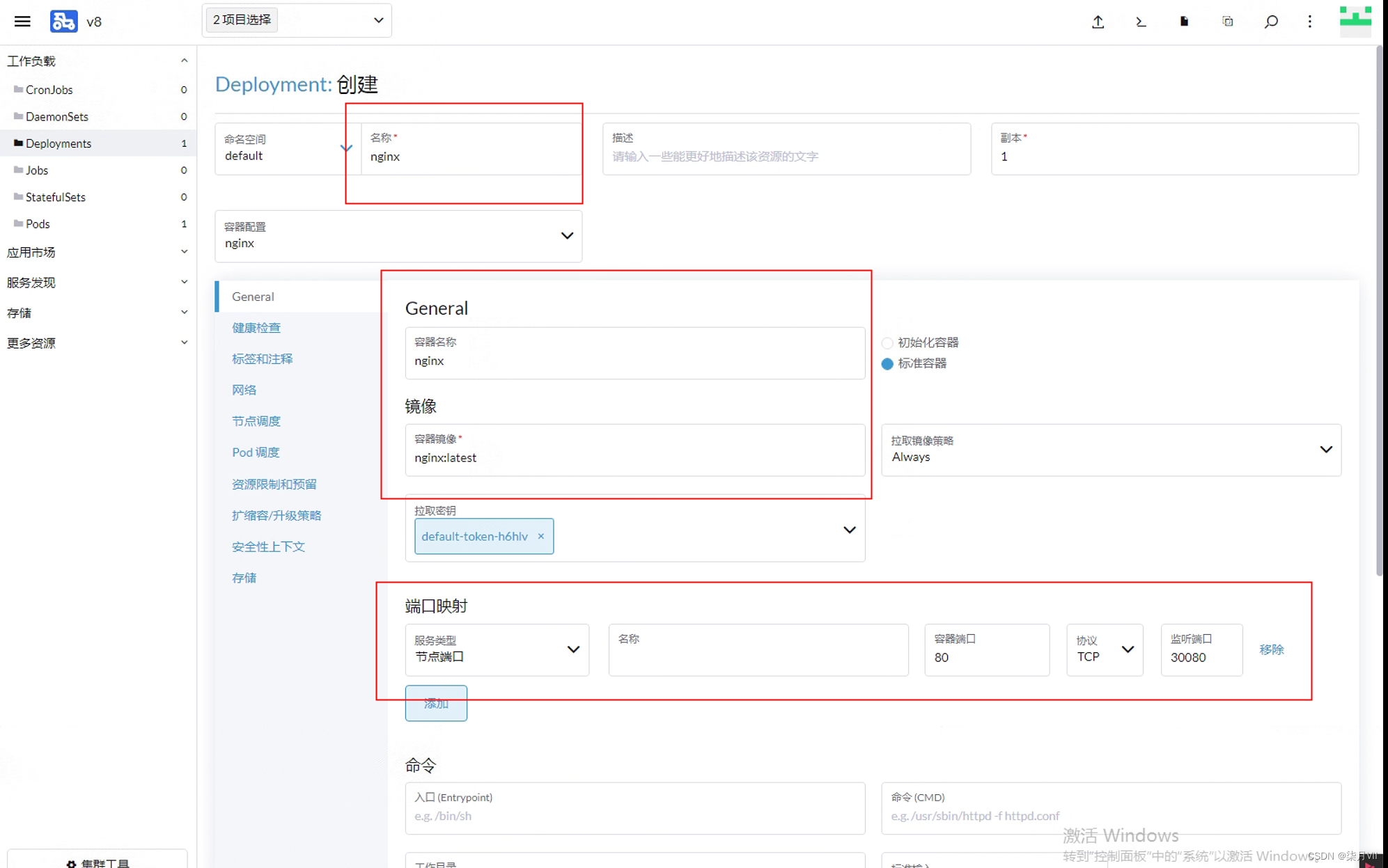1388x868 pixels.
Task: Select the 标准容器 radio button
Action: click(x=887, y=363)
